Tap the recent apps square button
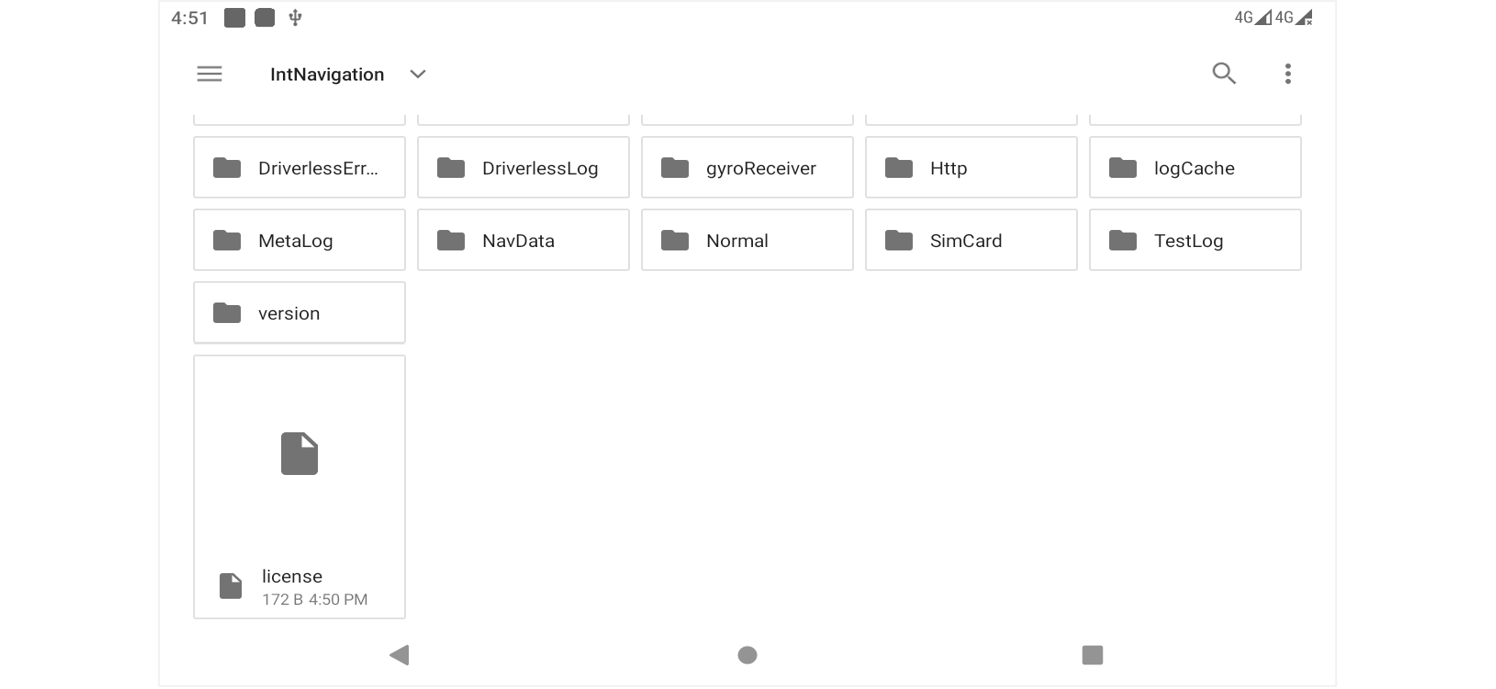Screen dimensions: 1496x689 [1092, 655]
